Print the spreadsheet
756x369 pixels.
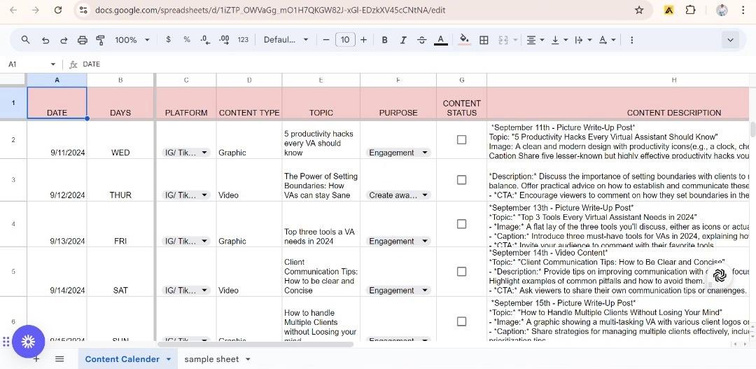pos(82,40)
